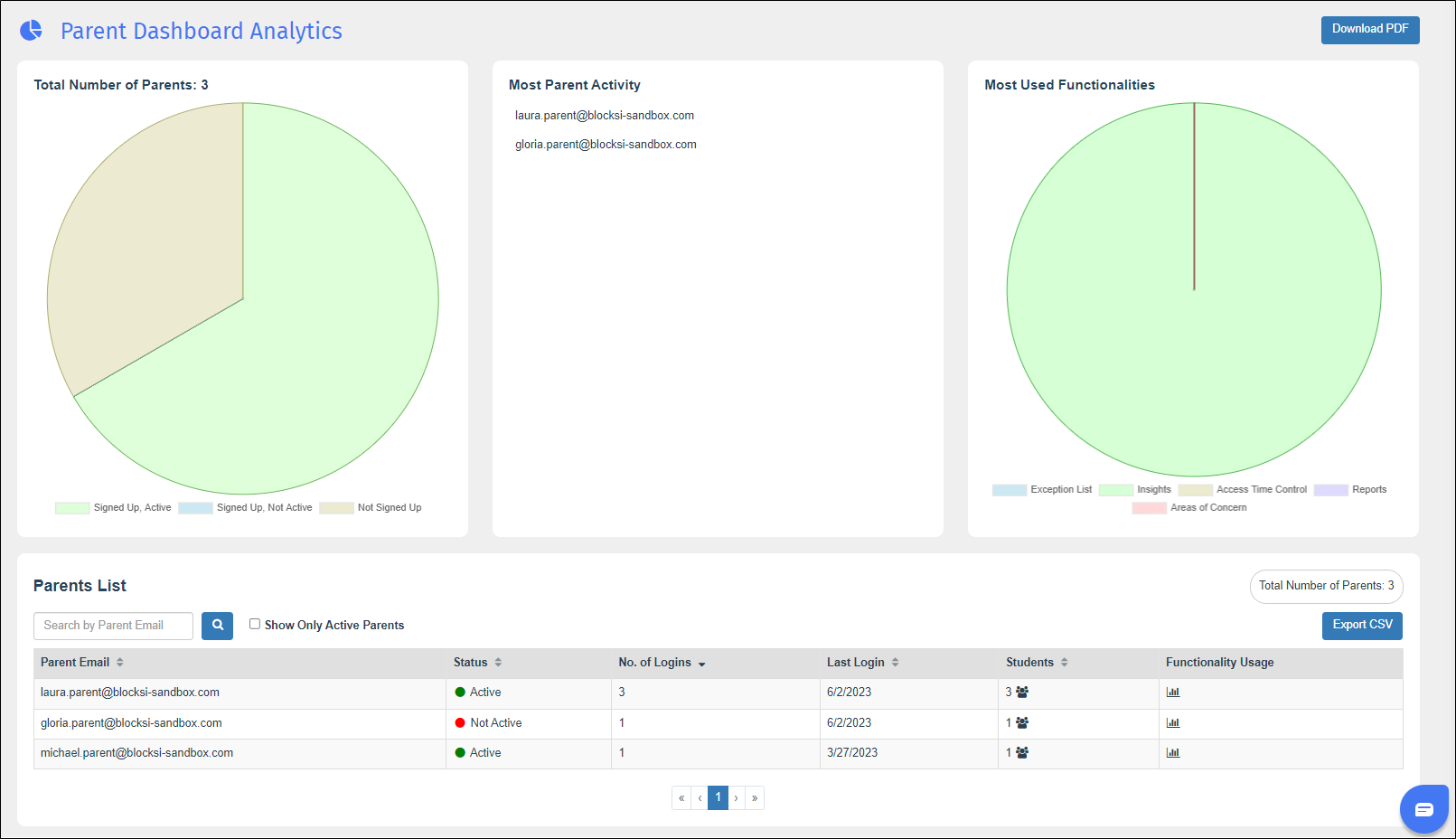Image resolution: width=1456 pixels, height=839 pixels.
Task: Click Functionality Usage column header
Action: point(1220,663)
